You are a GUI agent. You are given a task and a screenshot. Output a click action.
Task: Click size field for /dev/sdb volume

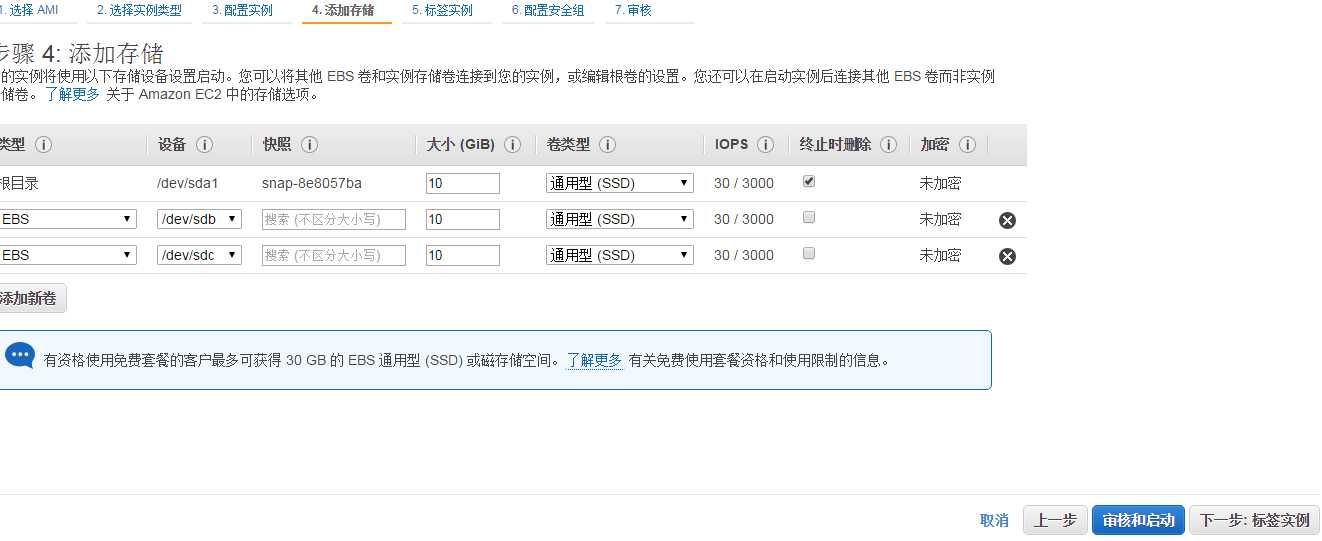point(463,219)
